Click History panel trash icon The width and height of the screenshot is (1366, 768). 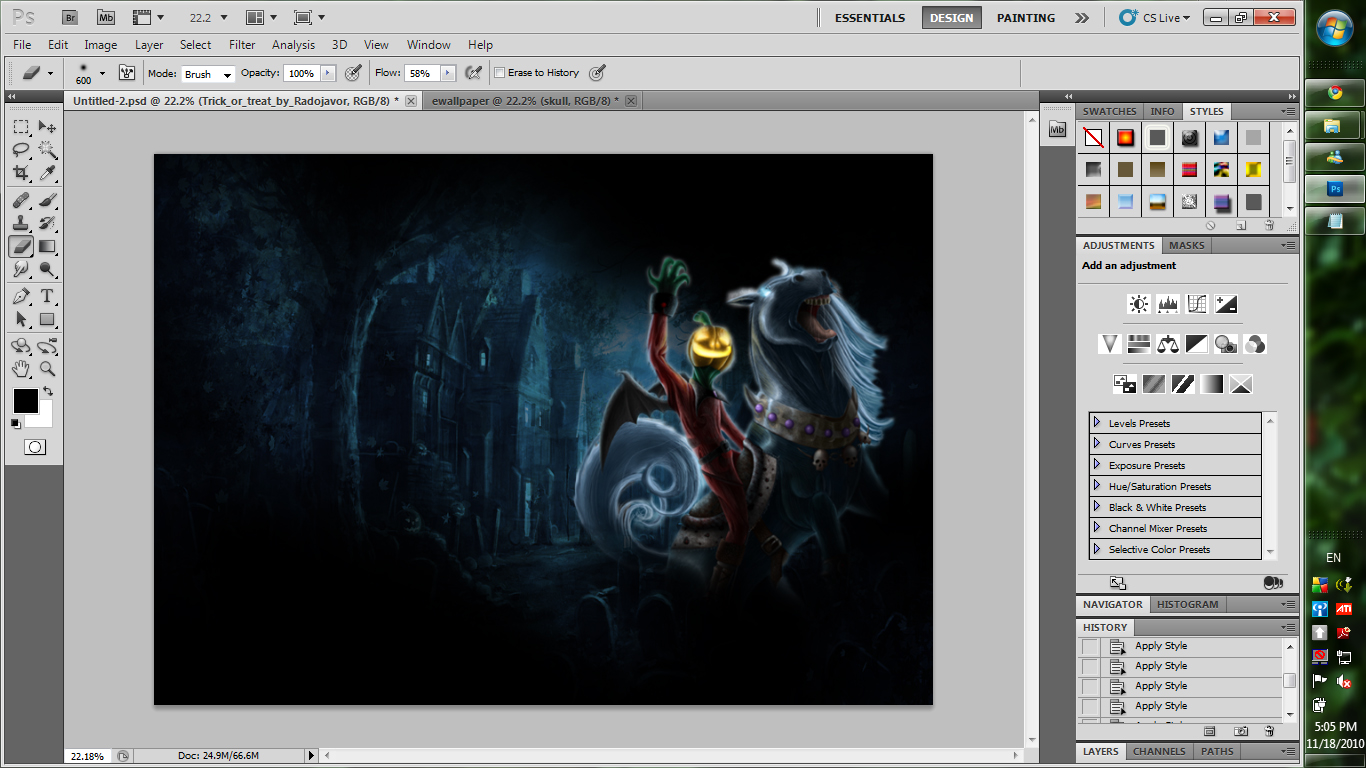tap(1269, 732)
